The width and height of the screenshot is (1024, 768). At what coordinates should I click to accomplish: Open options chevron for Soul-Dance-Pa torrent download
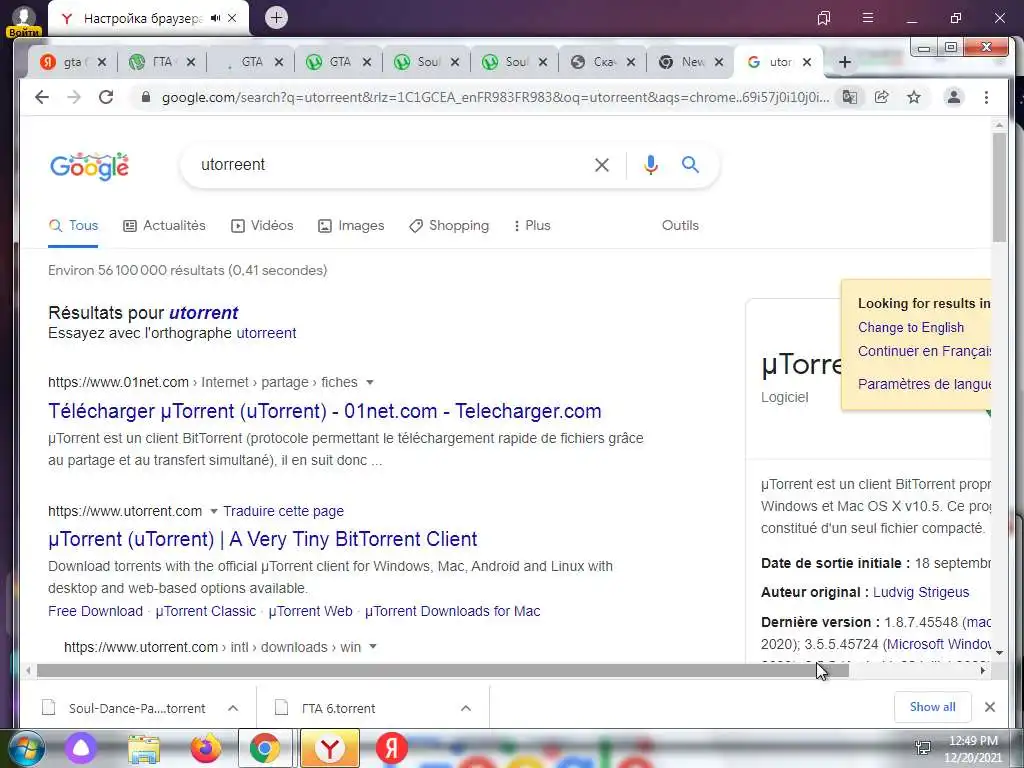point(232,708)
